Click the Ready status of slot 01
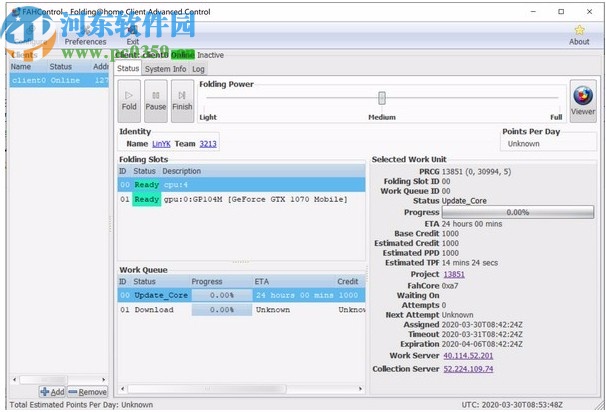 146,199
